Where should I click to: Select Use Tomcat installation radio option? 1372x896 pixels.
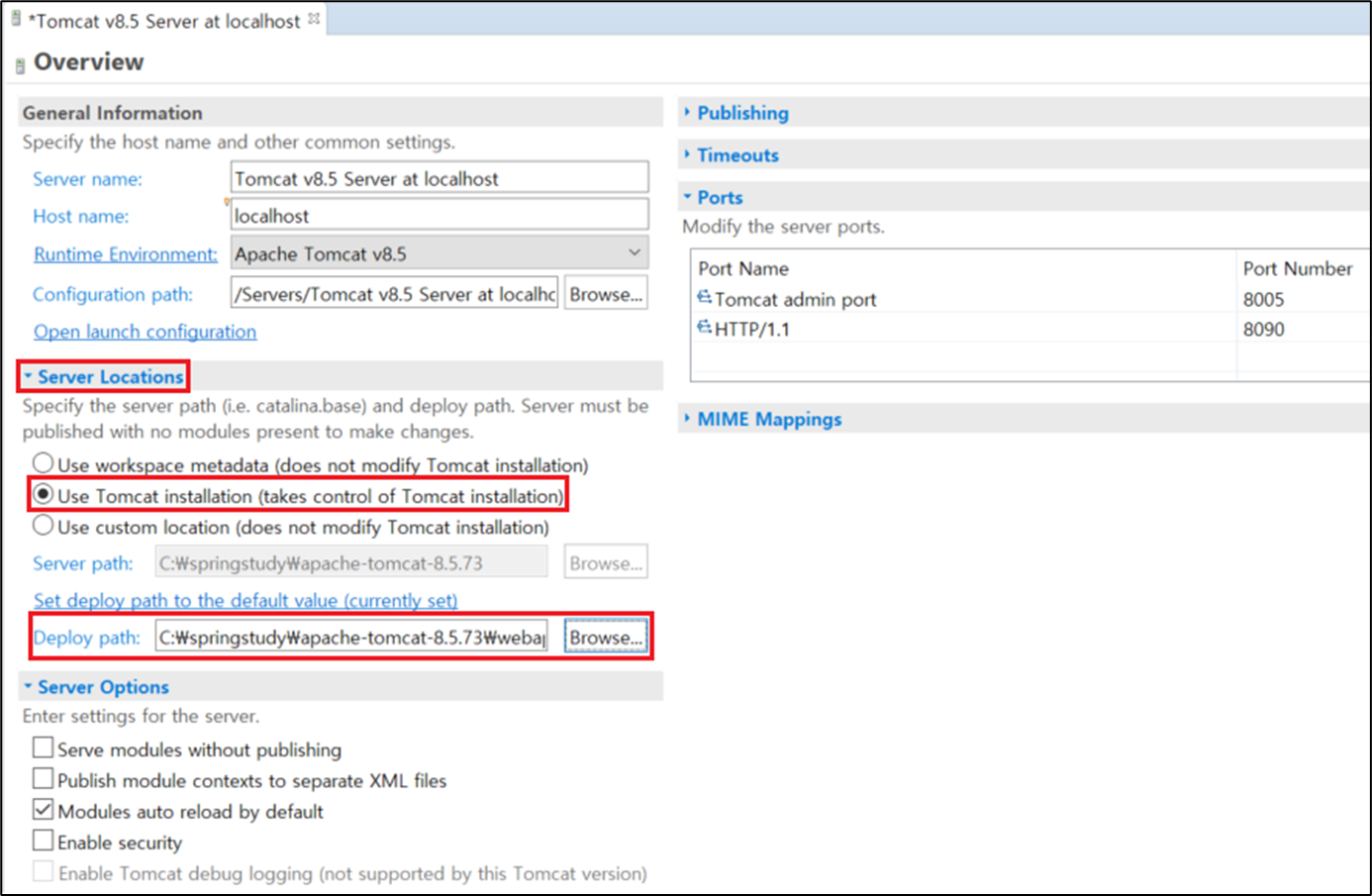(43, 494)
